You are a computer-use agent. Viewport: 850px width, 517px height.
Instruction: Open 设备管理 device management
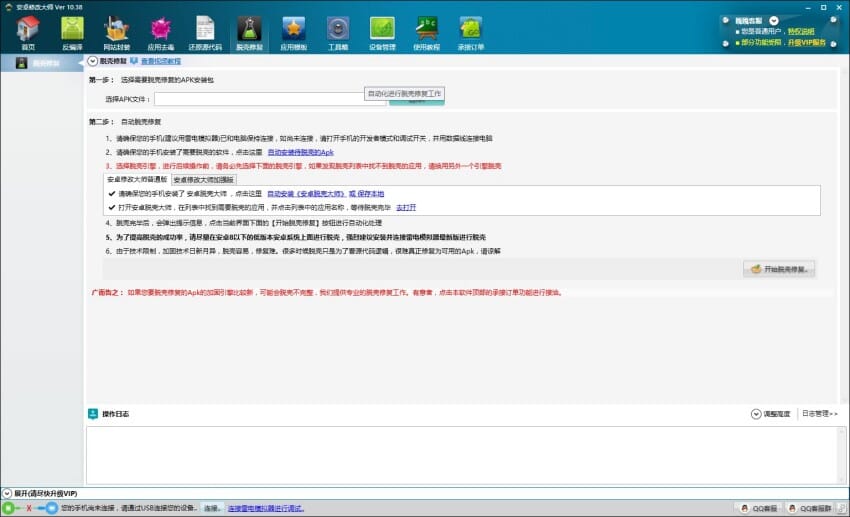382,32
